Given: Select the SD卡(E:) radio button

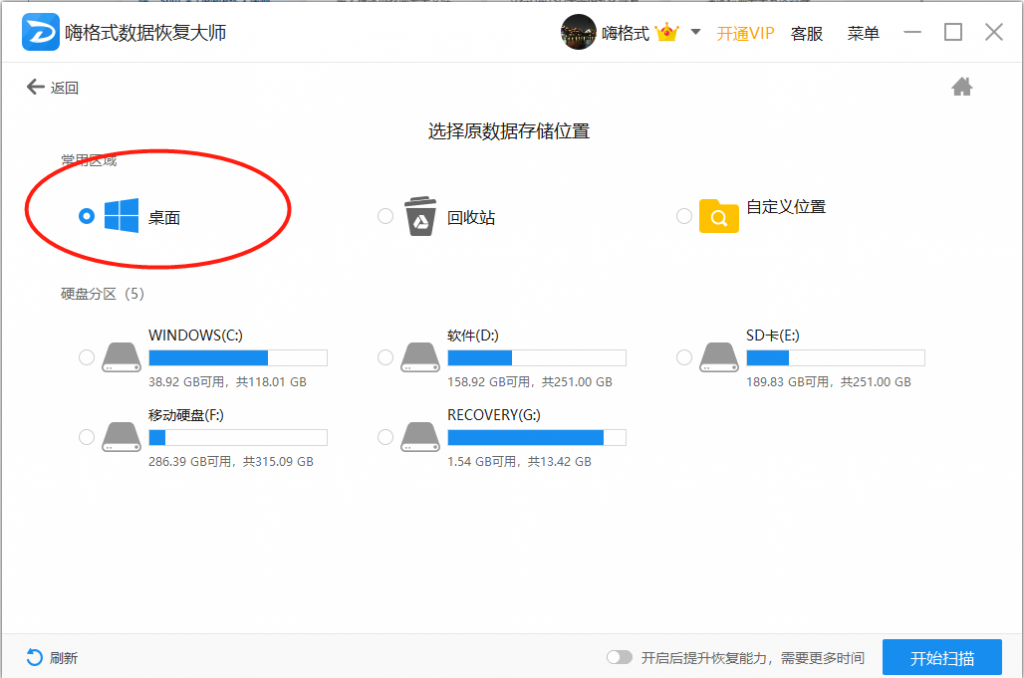Looking at the screenshot, I should pos(684,357).
